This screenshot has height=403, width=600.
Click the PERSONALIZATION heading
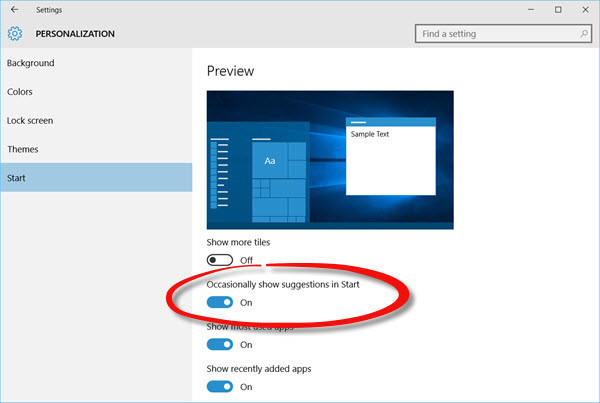coord(75,34)
